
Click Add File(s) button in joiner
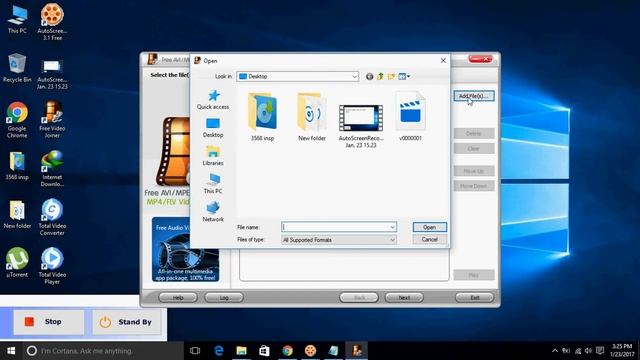(x=473, y=96)
